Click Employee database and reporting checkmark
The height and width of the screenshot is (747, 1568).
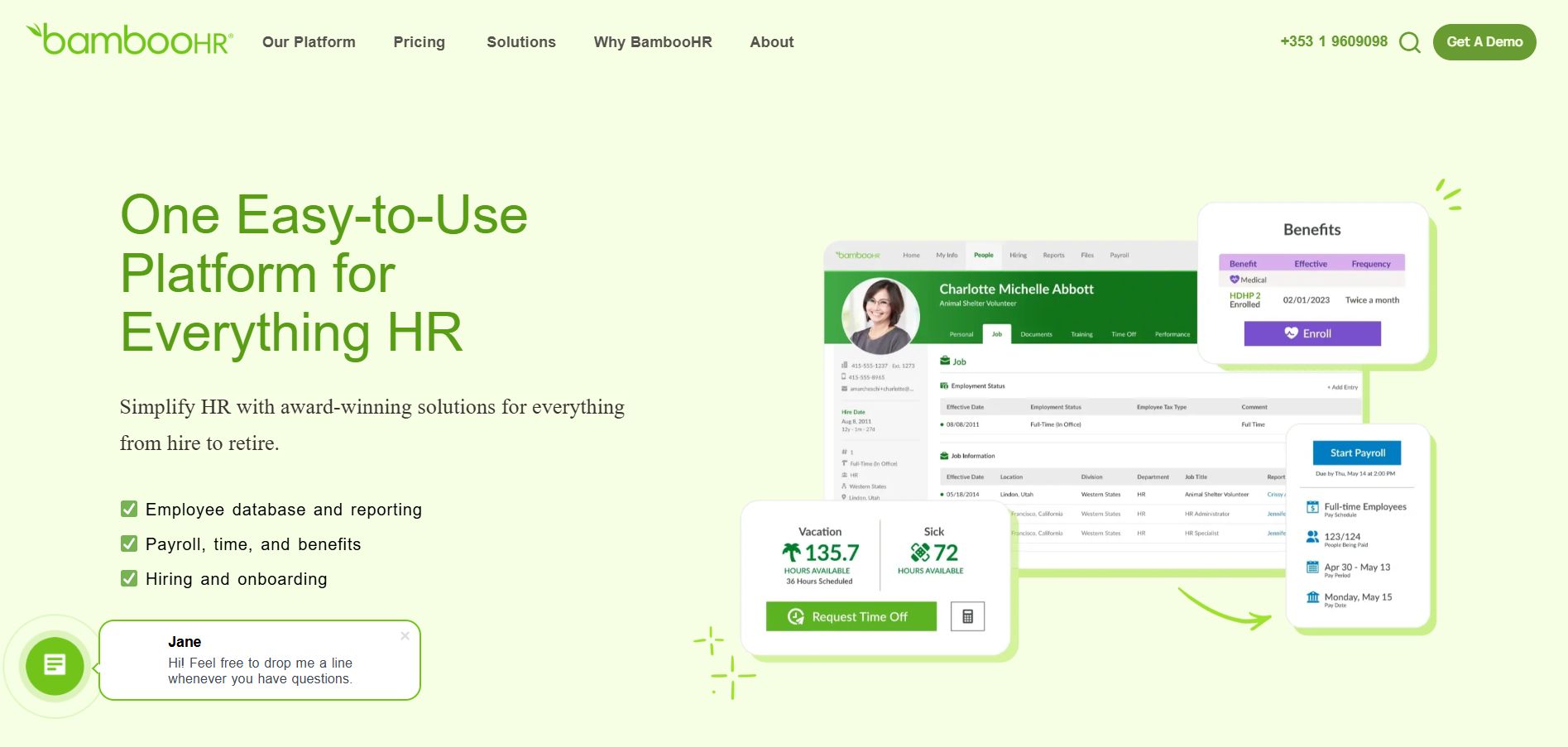[x=129, y=509]
